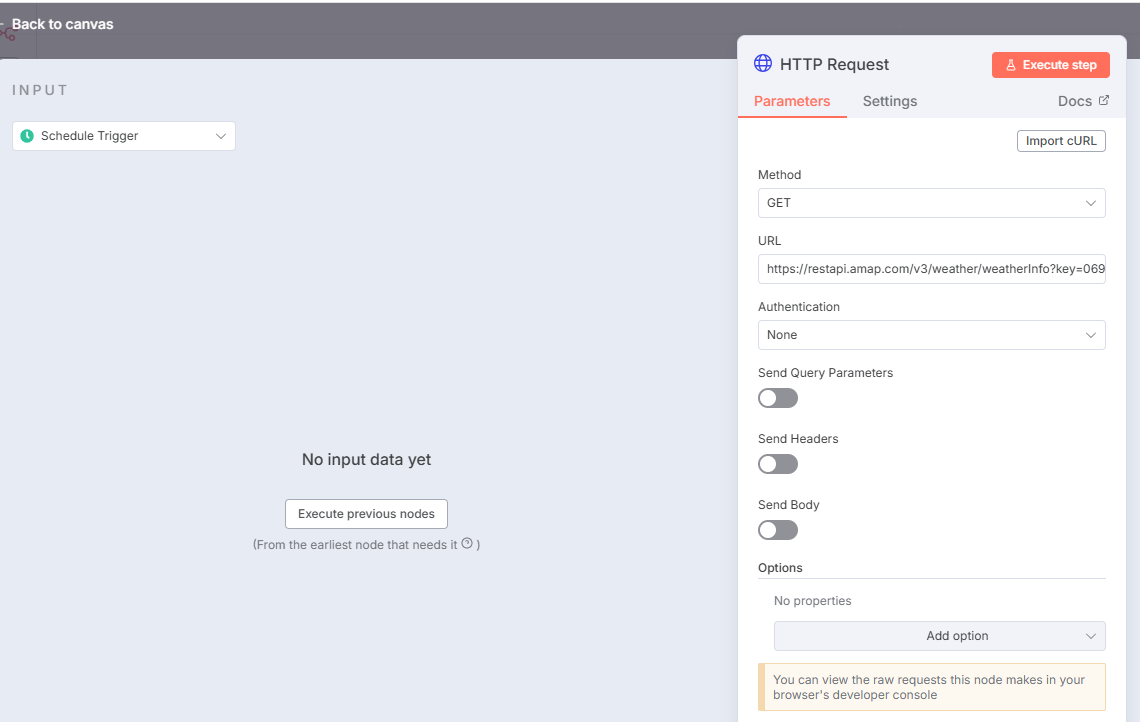This screenshot has height=722, width=1140.
Task: Toggle the Send Body switch
Action: point(778,530)
